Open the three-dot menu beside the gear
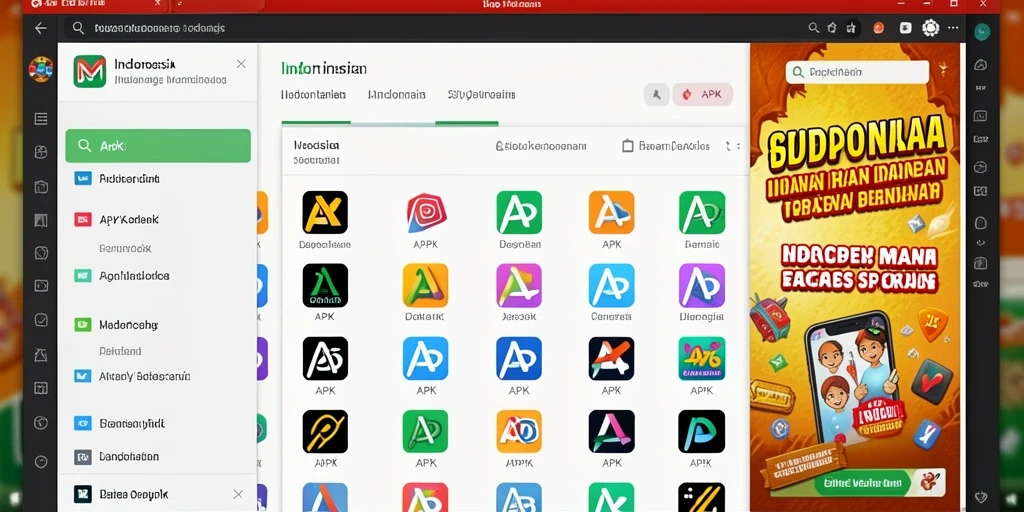1024x512 pixels. click(953, 28)
